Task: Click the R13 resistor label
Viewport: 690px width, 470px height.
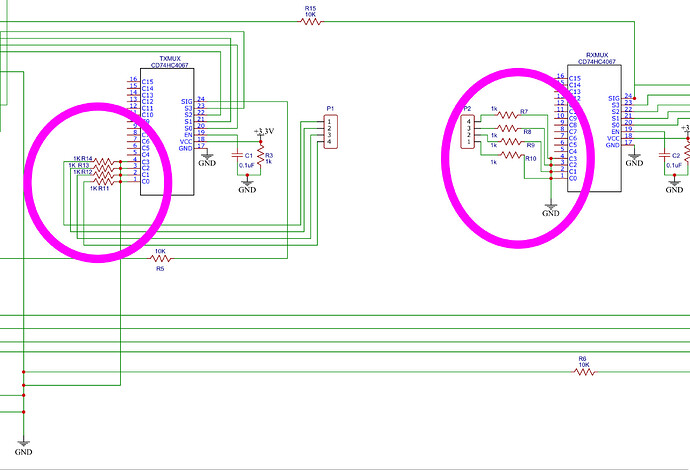Action: coord(84,165)
